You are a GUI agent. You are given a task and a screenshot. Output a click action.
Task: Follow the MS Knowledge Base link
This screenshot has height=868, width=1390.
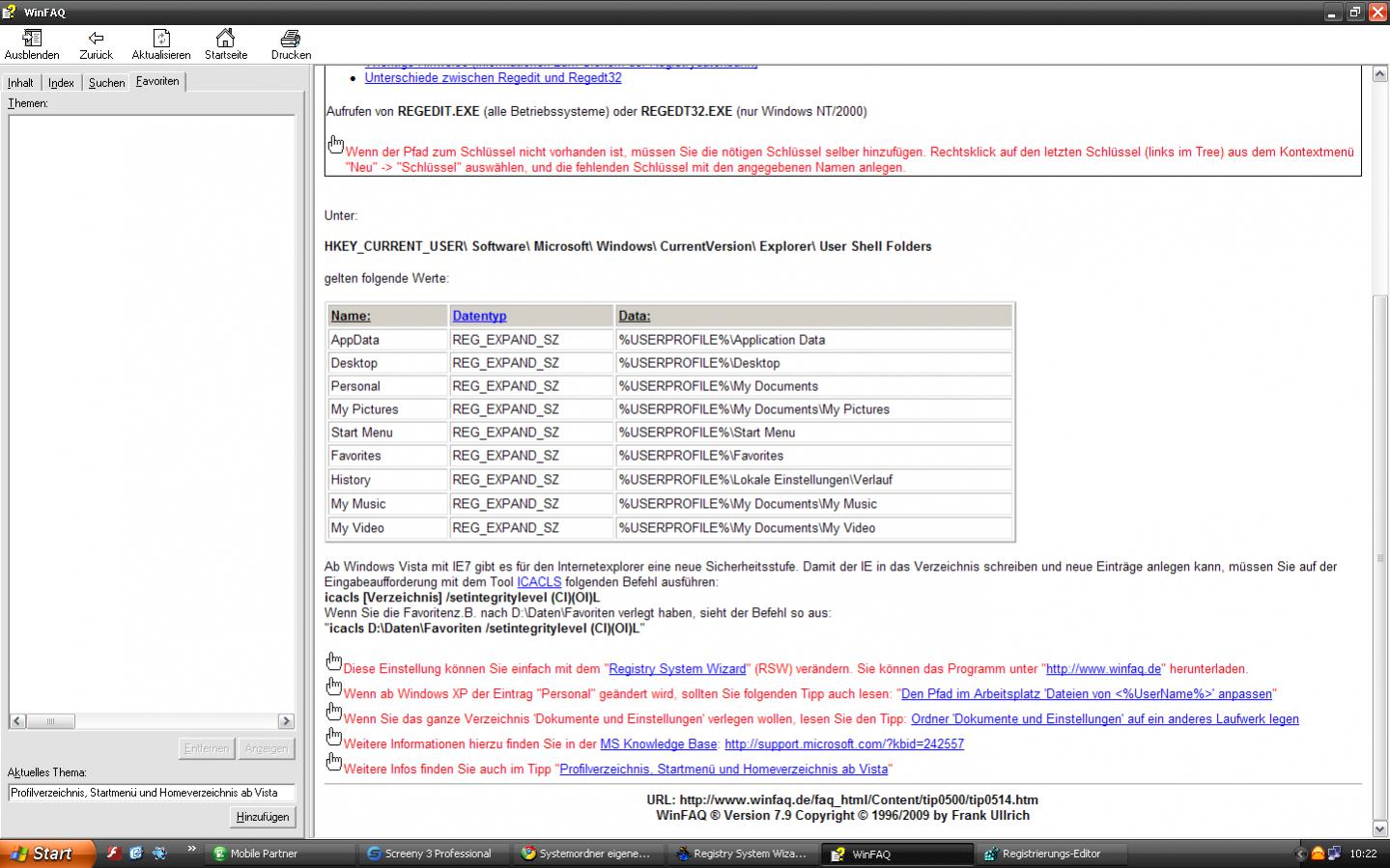tap(659, 744)
